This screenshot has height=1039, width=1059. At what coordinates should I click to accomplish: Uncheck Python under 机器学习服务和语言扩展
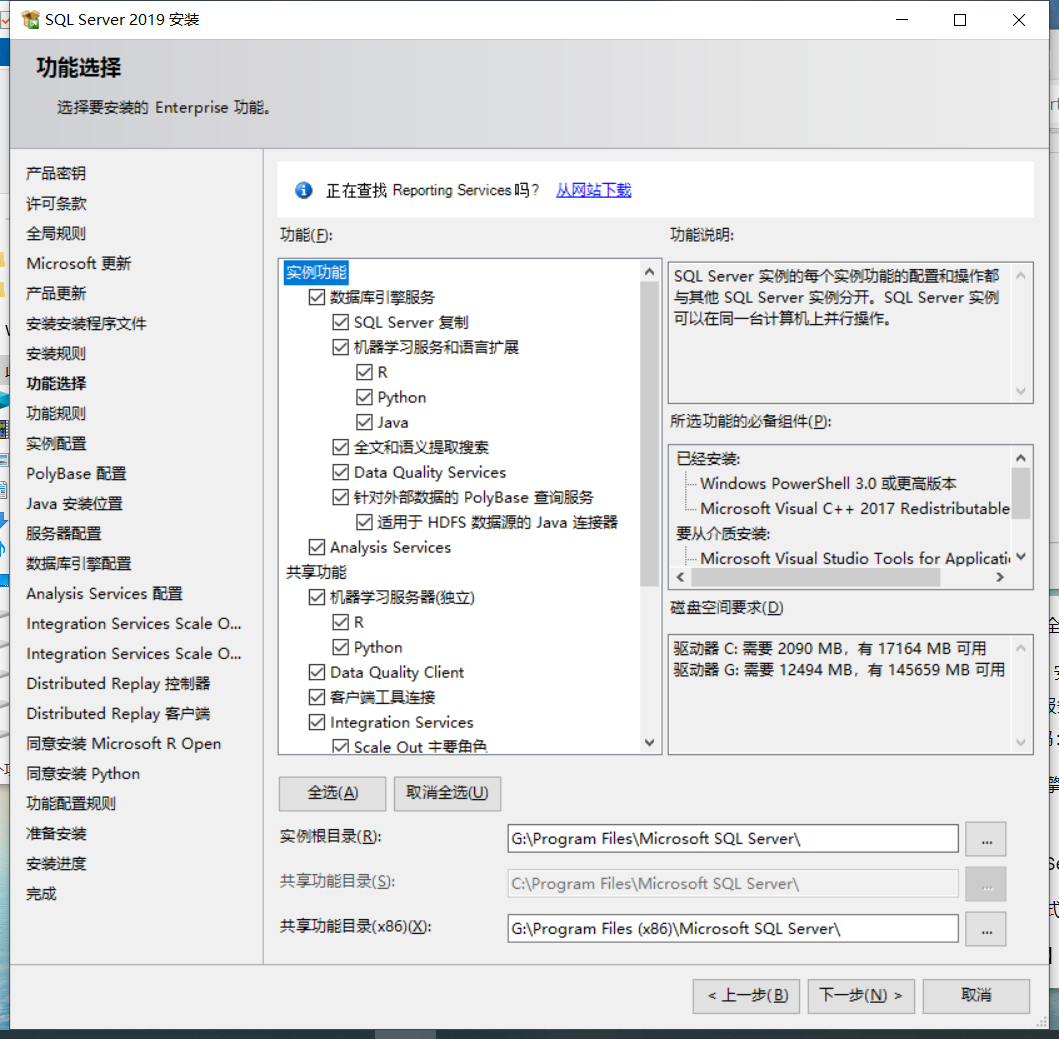364,397
